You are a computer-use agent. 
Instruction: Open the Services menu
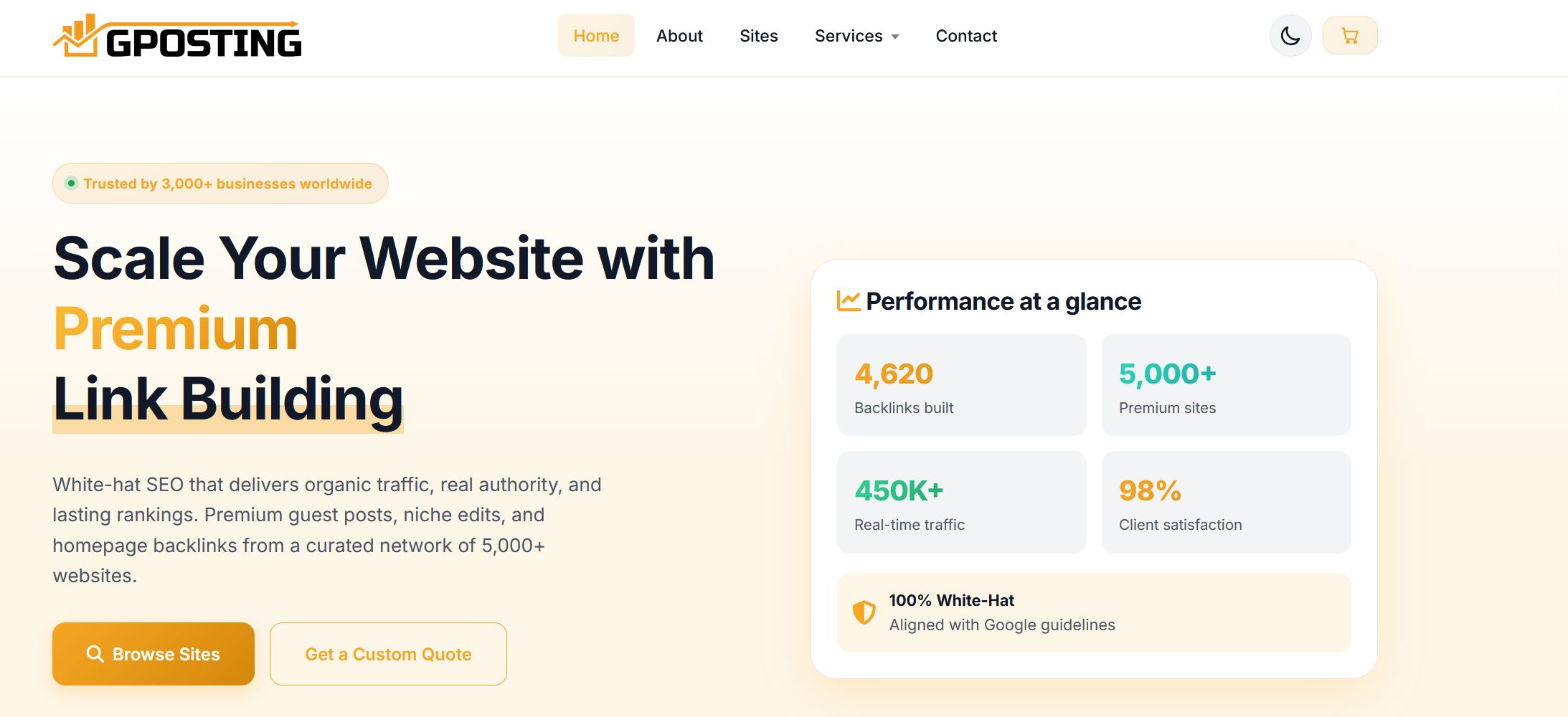click(x=856, y=36)
